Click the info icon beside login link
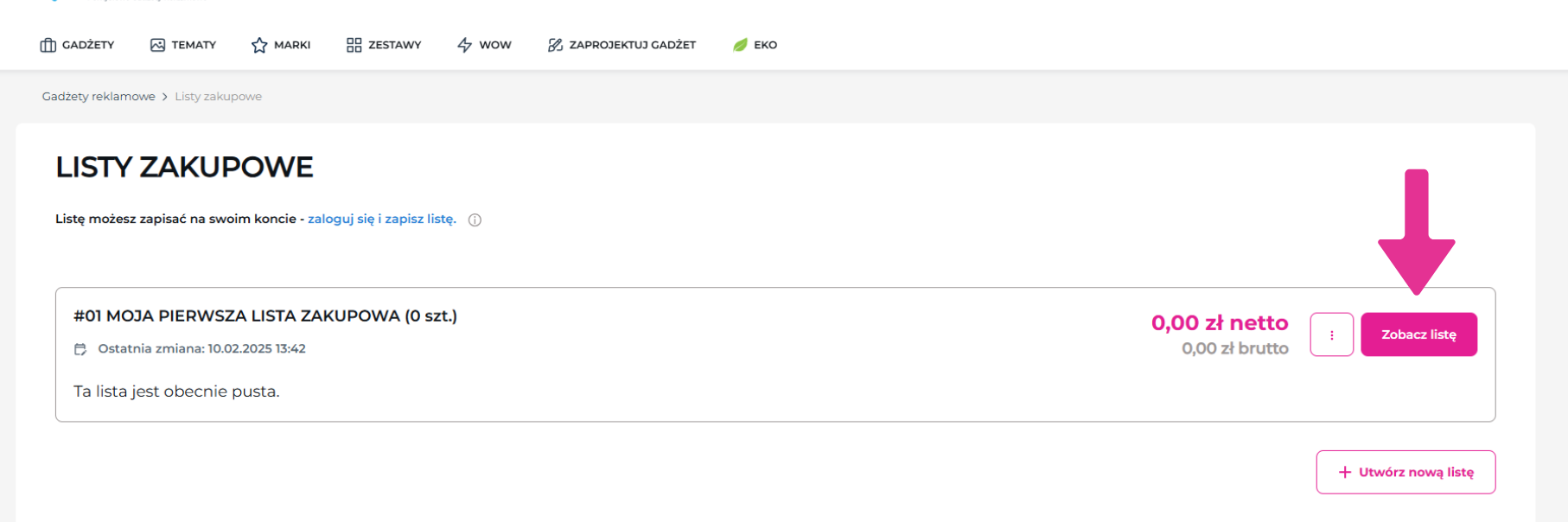The width and height of the screenshot is (1568, 522). pyautogui.click(x=475, y=220)
